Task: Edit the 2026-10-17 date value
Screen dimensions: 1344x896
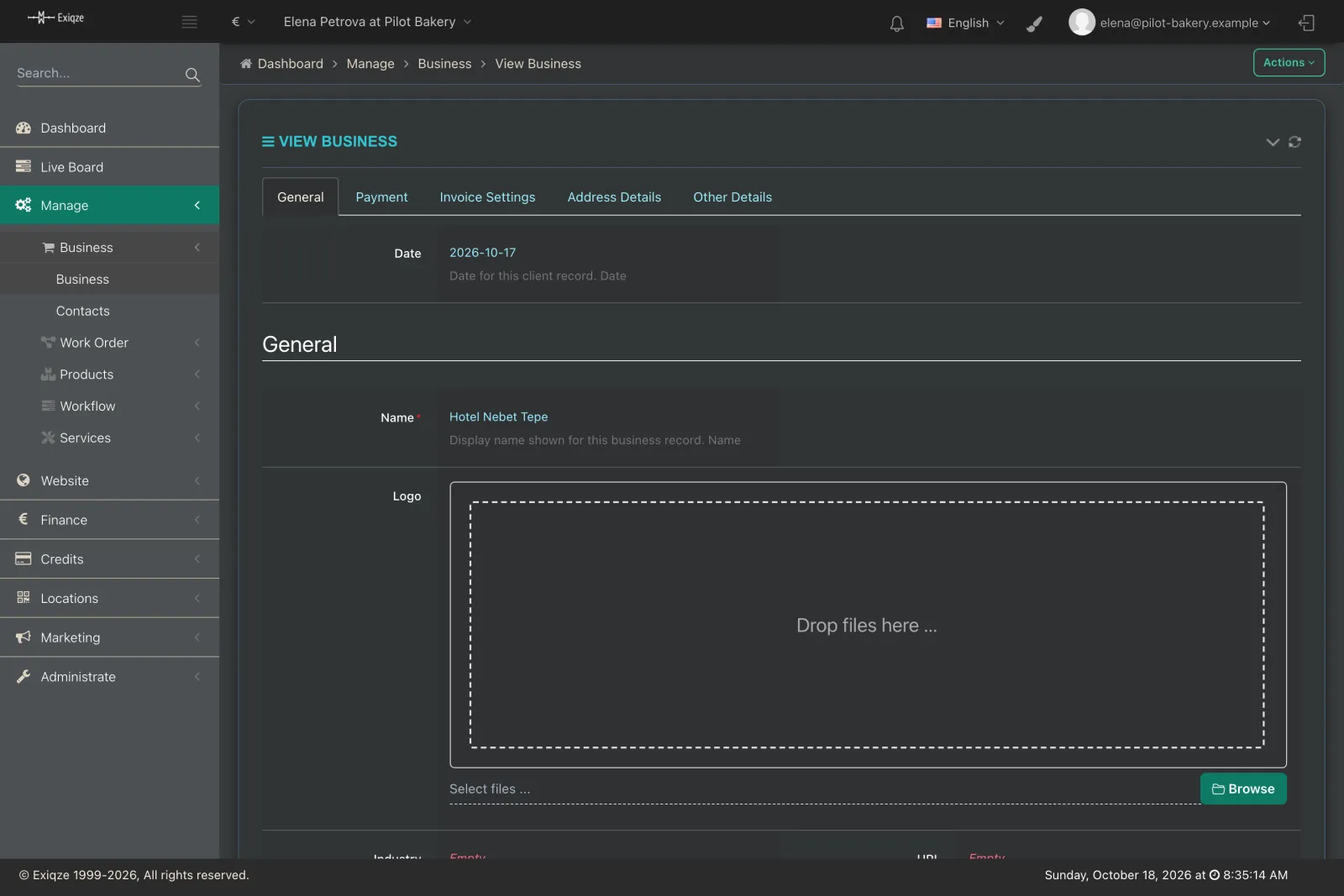Action: 482,253
